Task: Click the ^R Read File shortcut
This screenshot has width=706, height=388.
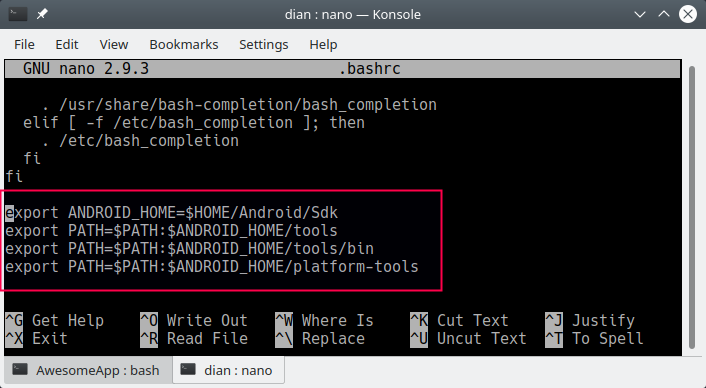Action: point(194,338)
